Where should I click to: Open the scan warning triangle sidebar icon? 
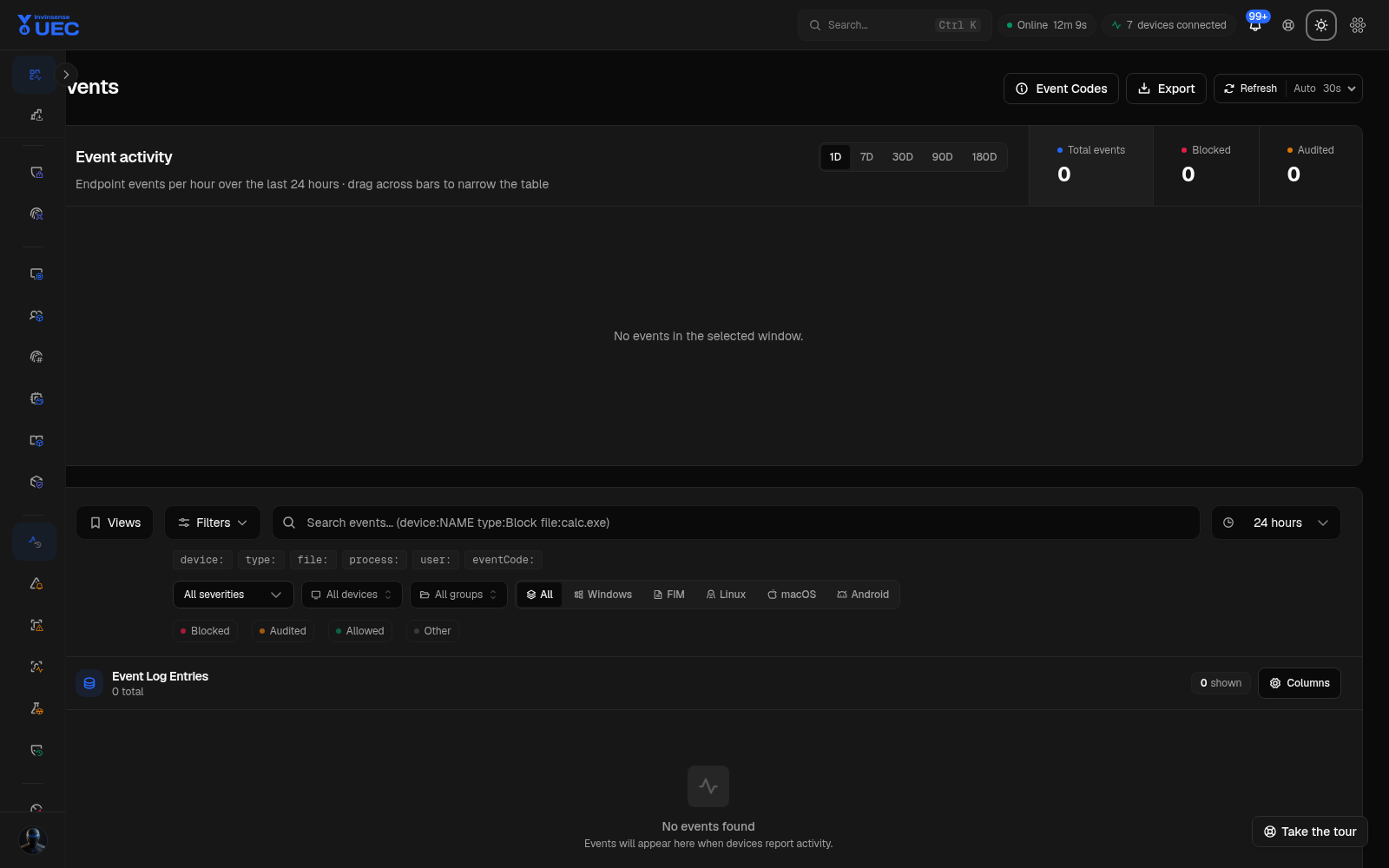36,625
